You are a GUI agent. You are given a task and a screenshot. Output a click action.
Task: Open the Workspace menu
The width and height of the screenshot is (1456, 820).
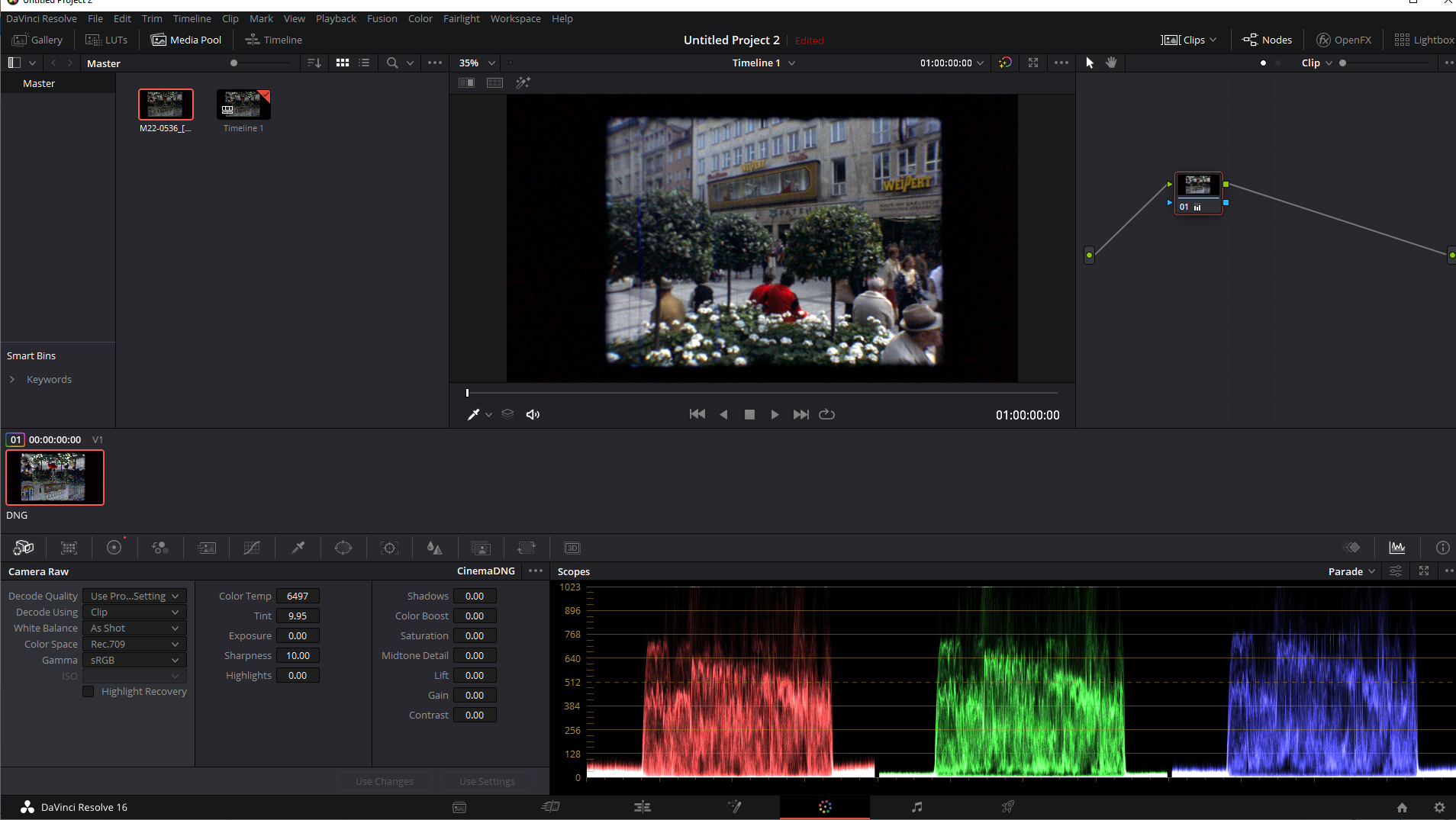(515, 18)
